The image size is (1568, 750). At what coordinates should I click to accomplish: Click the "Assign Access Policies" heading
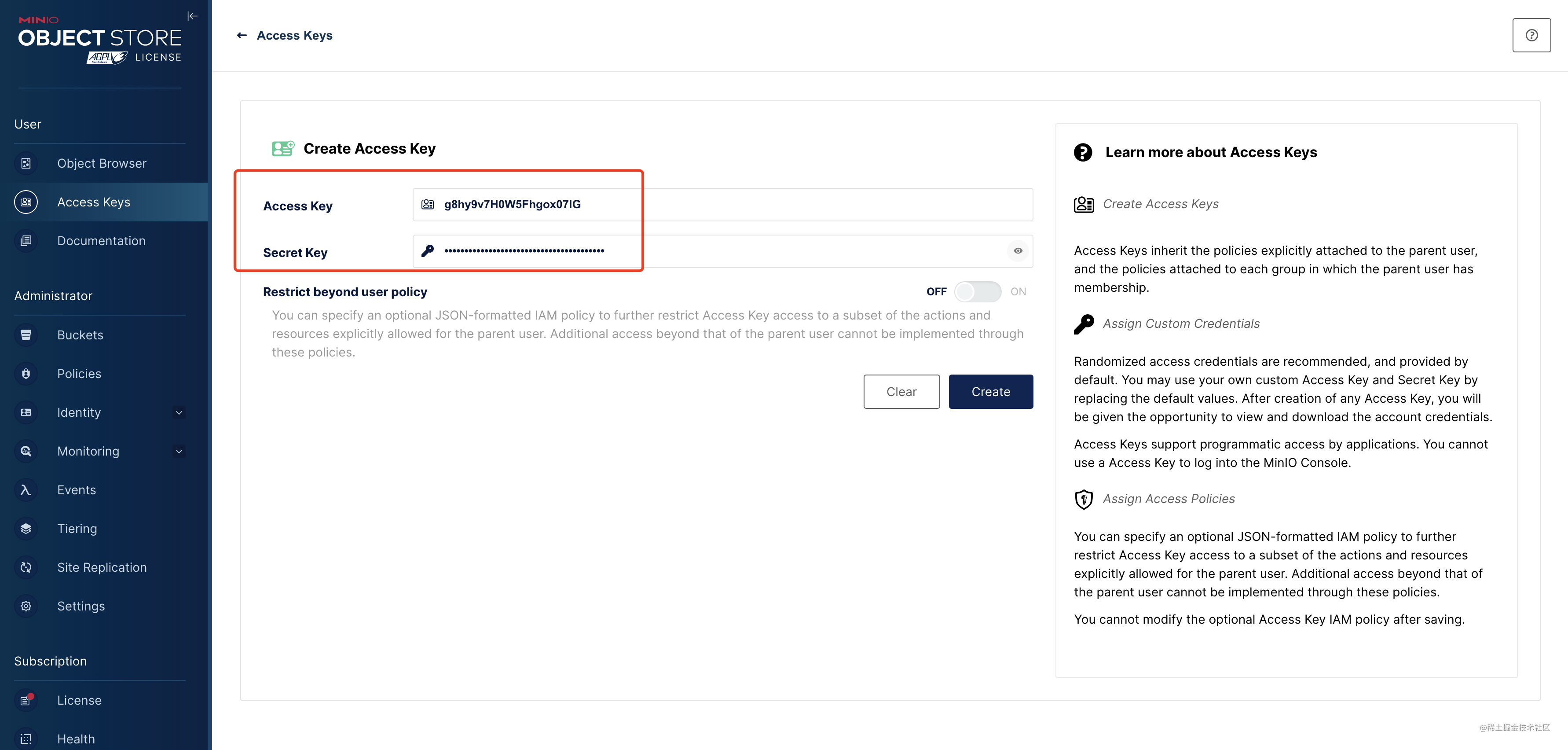tap(1169, 499)
